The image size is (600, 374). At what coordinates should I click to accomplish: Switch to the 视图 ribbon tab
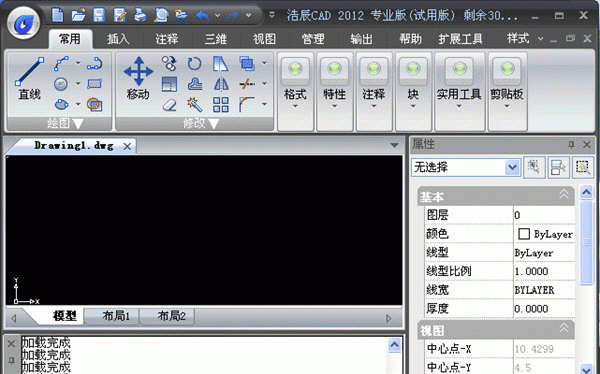pyautogui.click(x=264, y=39)
